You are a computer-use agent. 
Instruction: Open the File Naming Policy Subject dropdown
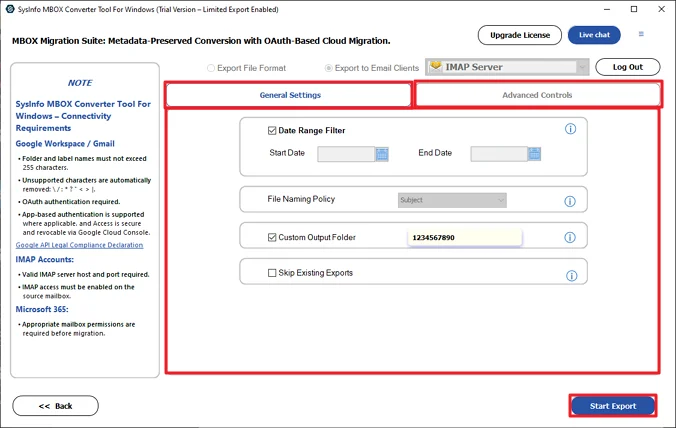tap(452, 200)
